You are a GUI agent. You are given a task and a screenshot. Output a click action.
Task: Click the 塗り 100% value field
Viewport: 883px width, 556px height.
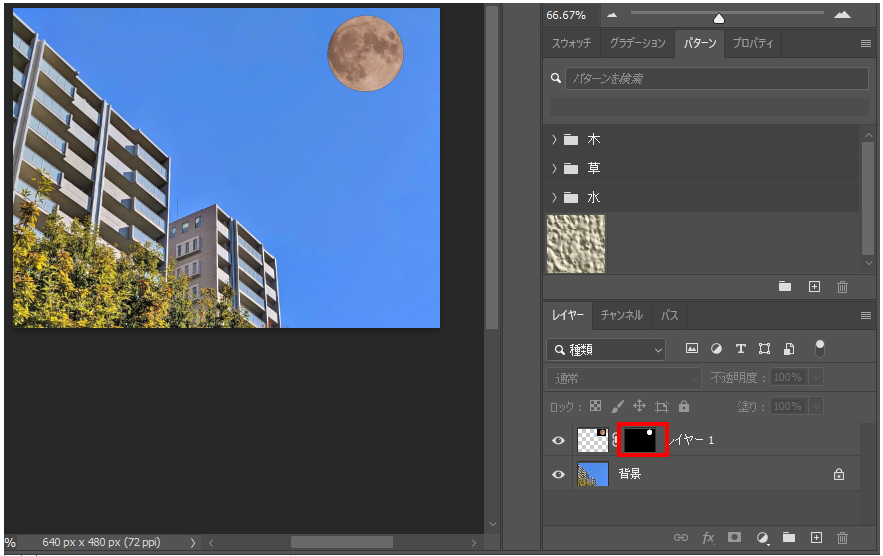coord(788,406)
